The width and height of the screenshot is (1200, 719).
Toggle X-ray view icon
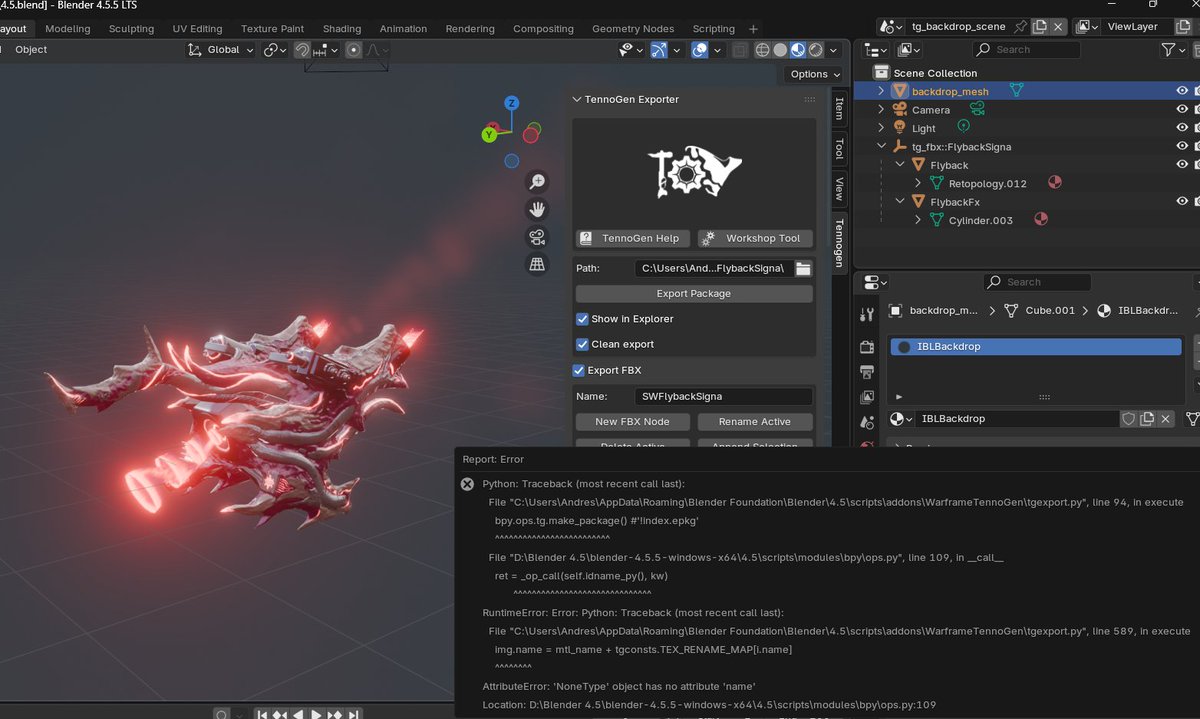[x=739, y=50]
